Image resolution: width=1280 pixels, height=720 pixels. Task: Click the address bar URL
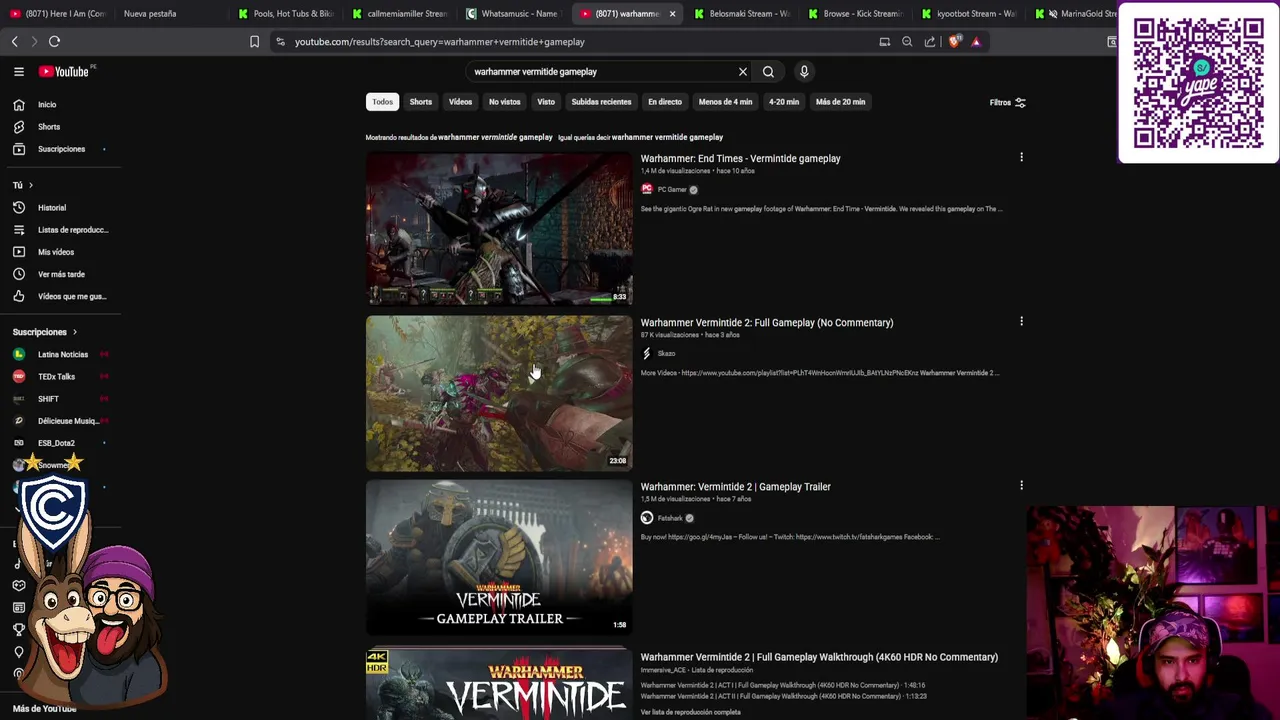[x=440, y=42]
